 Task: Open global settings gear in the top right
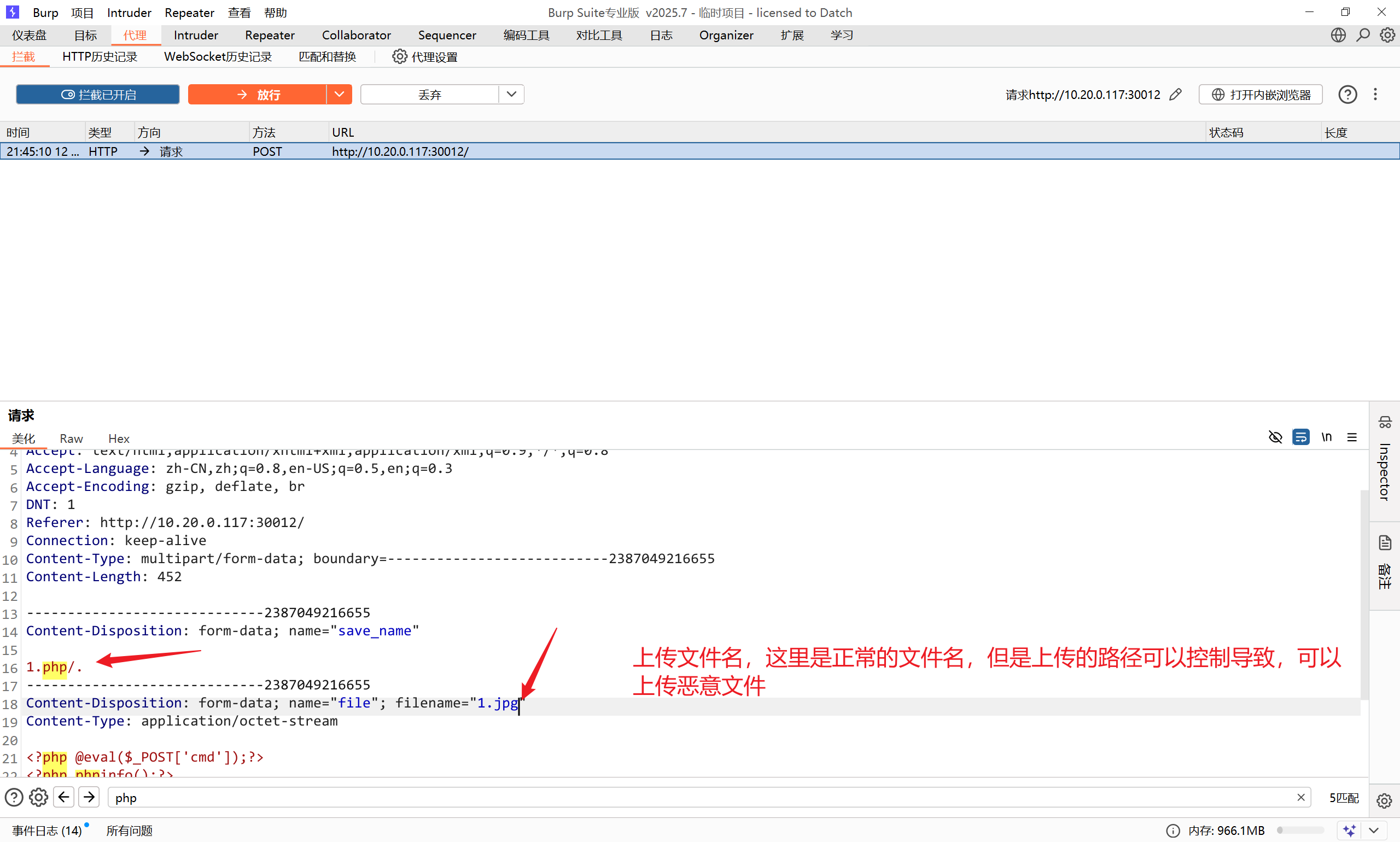coord(1387,35)
